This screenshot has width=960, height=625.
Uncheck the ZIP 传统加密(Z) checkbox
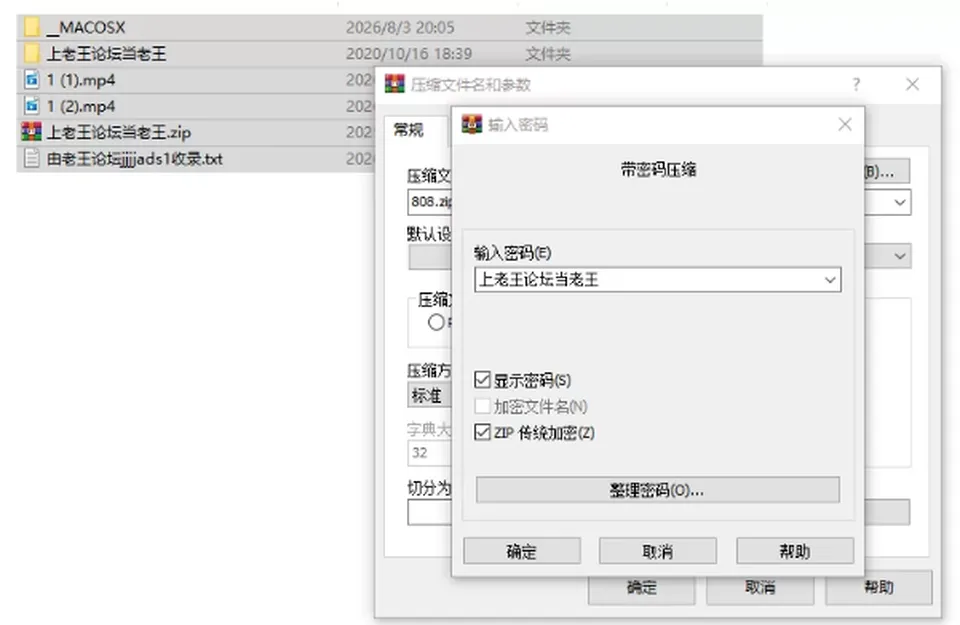click(x=482, y=432)
